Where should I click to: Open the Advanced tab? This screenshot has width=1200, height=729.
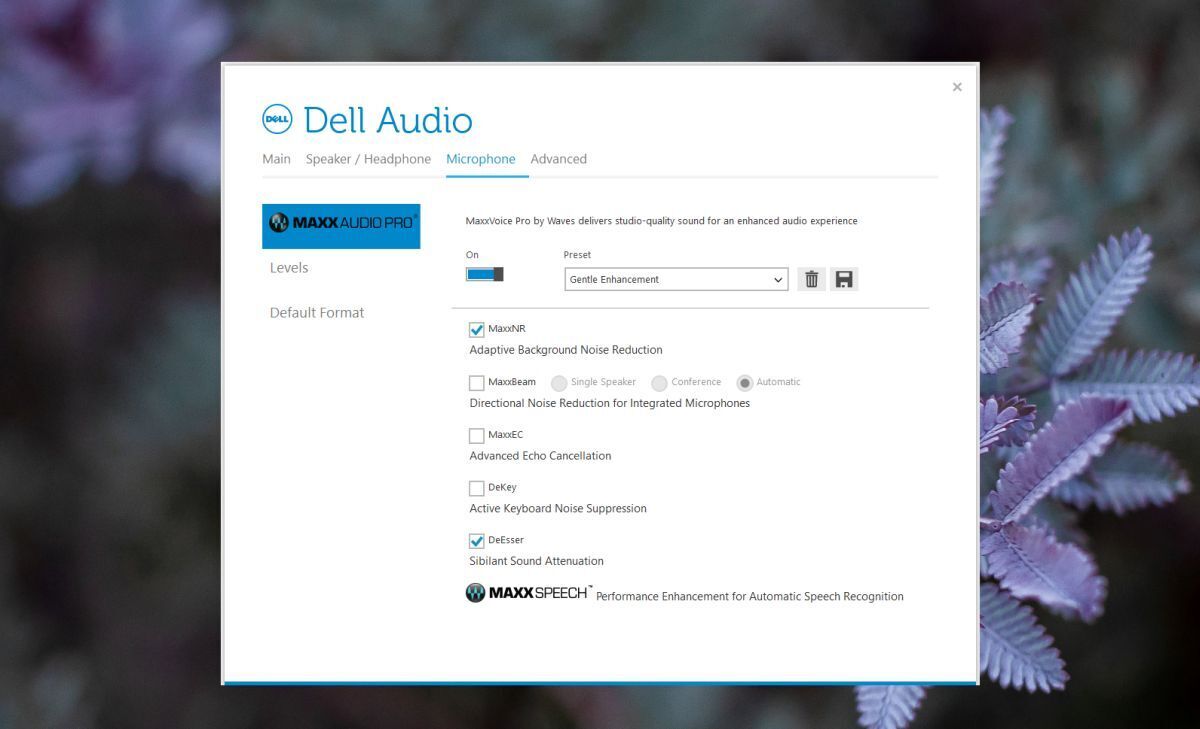(558, 158)
